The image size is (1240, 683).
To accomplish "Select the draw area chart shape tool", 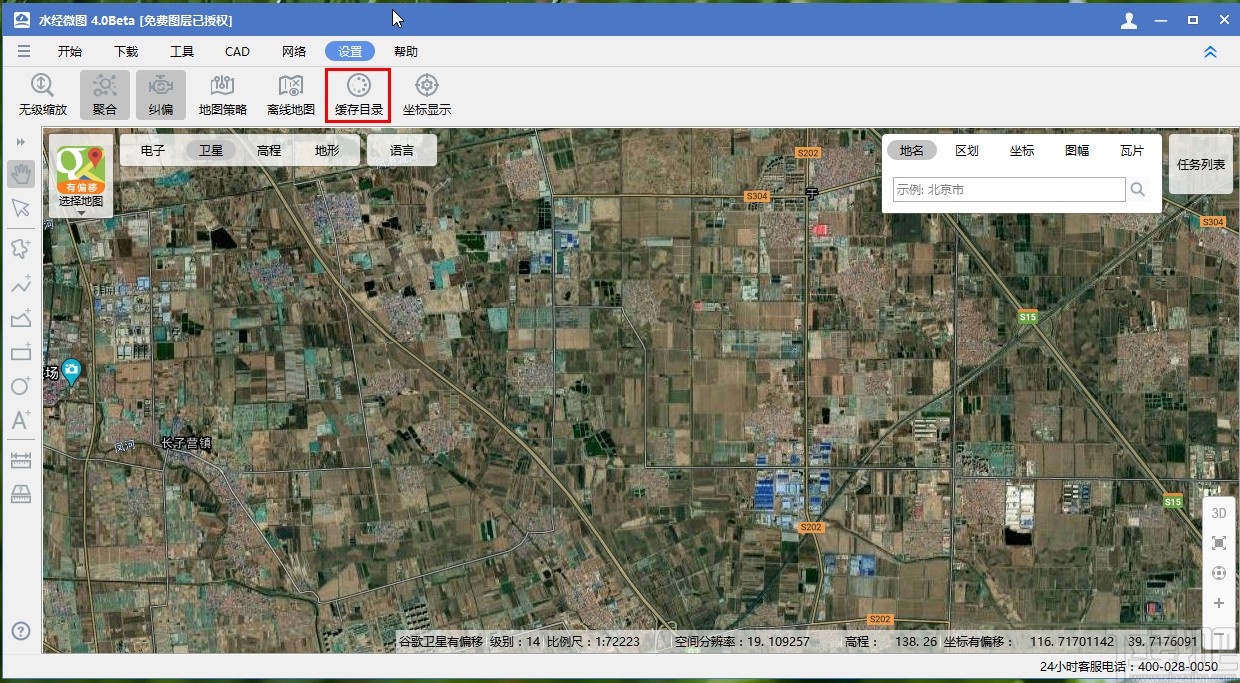I will (21, 318).
